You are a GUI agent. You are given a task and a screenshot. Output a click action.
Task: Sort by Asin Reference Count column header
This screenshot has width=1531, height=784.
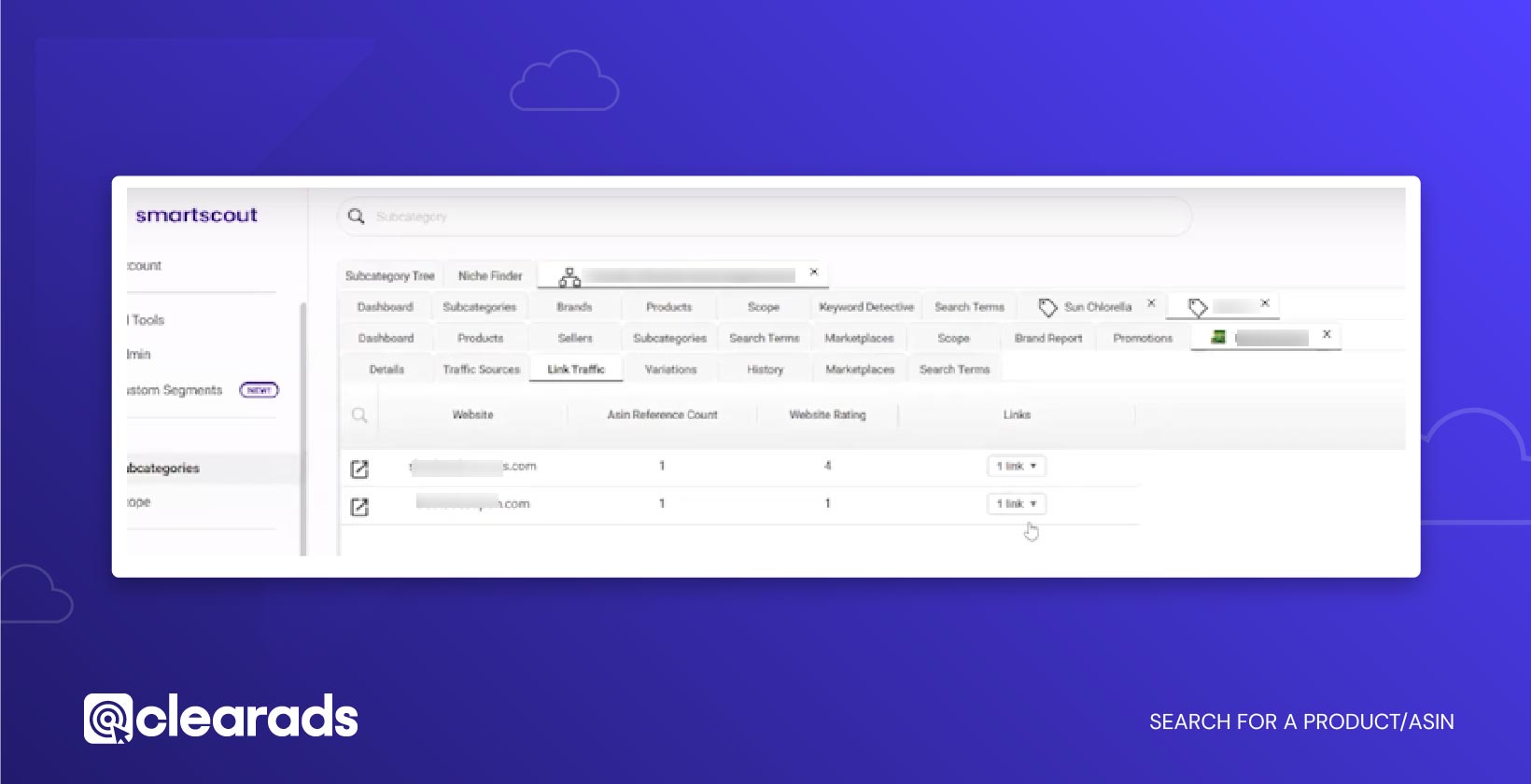click(x=662, y=415)
